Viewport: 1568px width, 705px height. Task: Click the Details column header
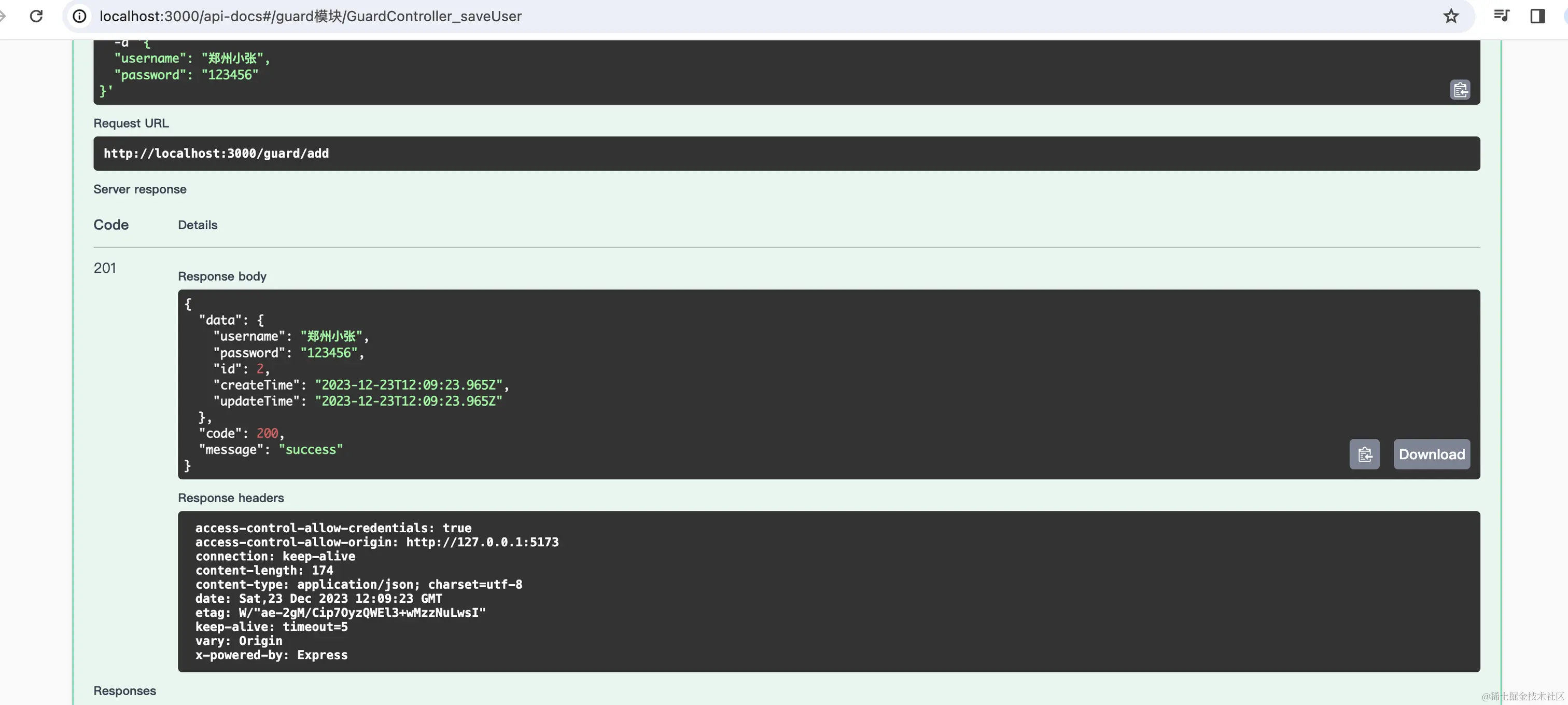pos(197,225)
